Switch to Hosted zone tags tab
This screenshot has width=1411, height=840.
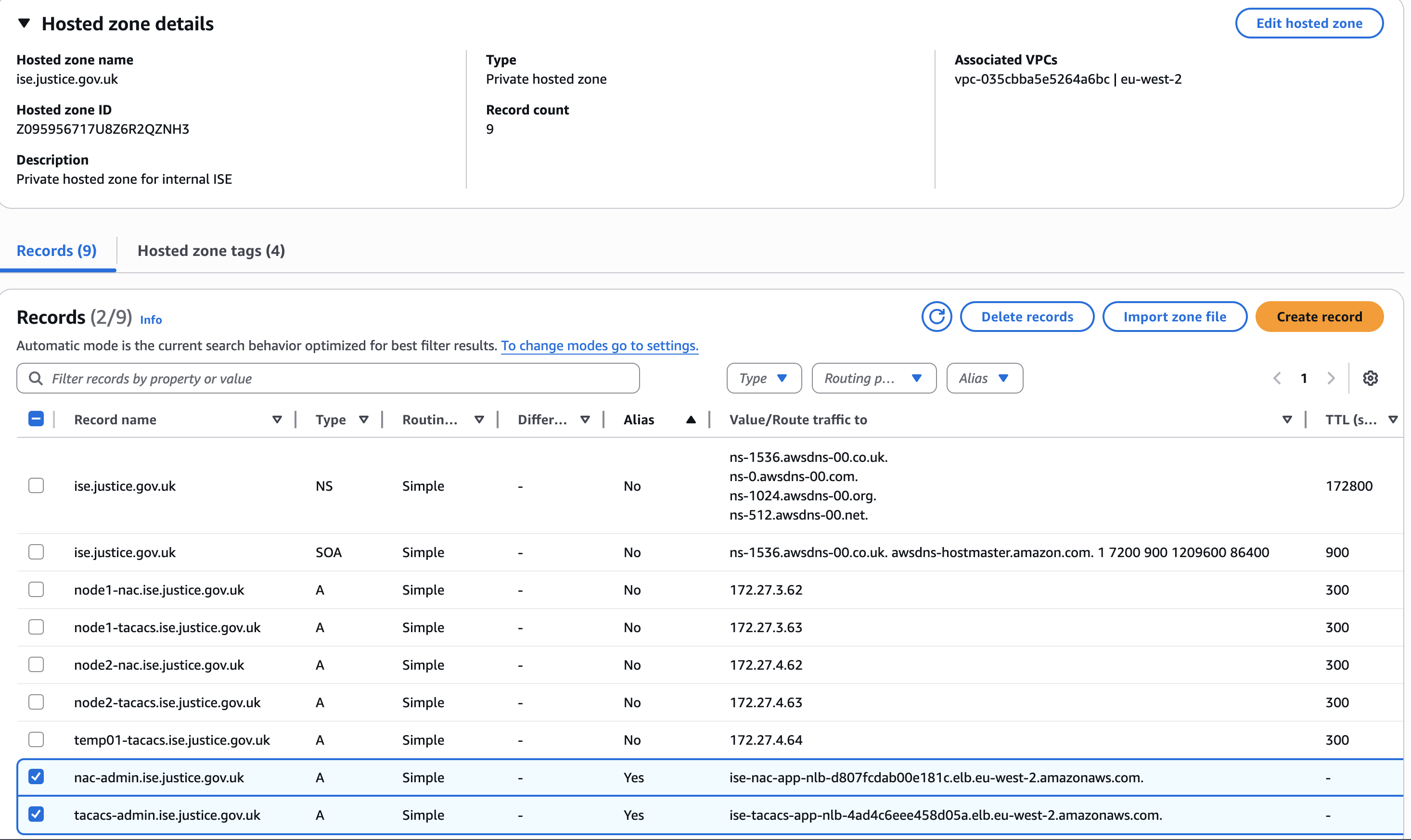(x=211, y=251)
